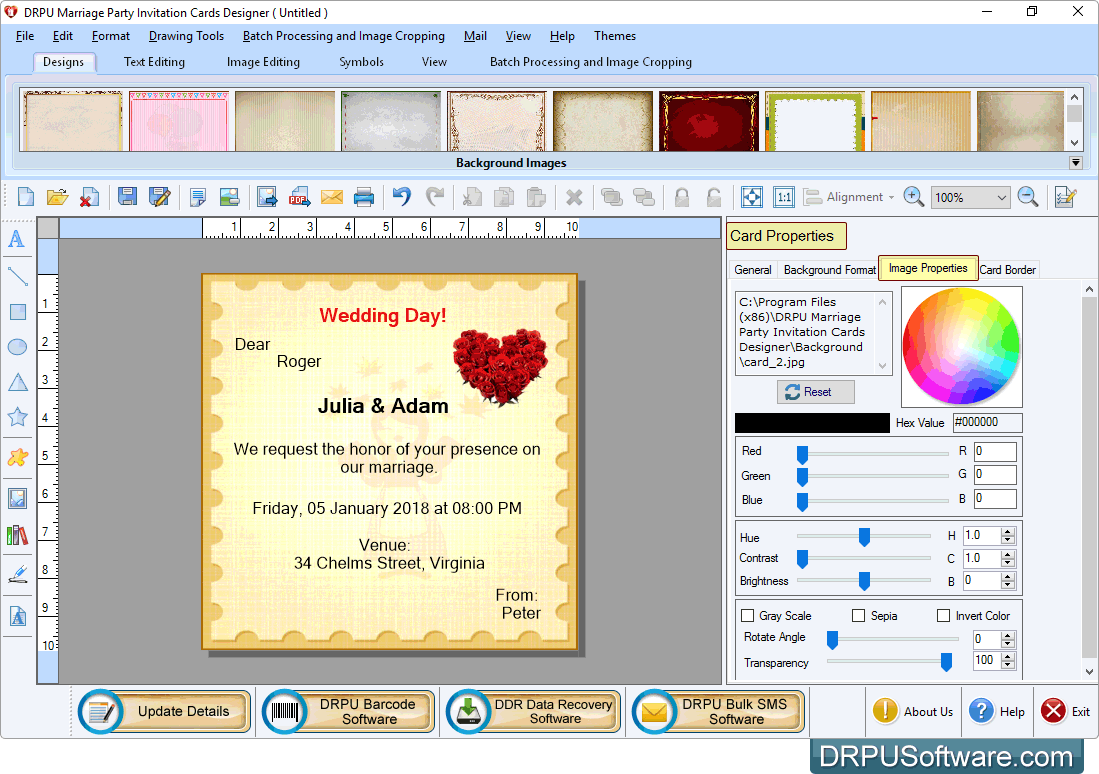Enable the Gray Scale checkbox

click(x=748, y=616)
